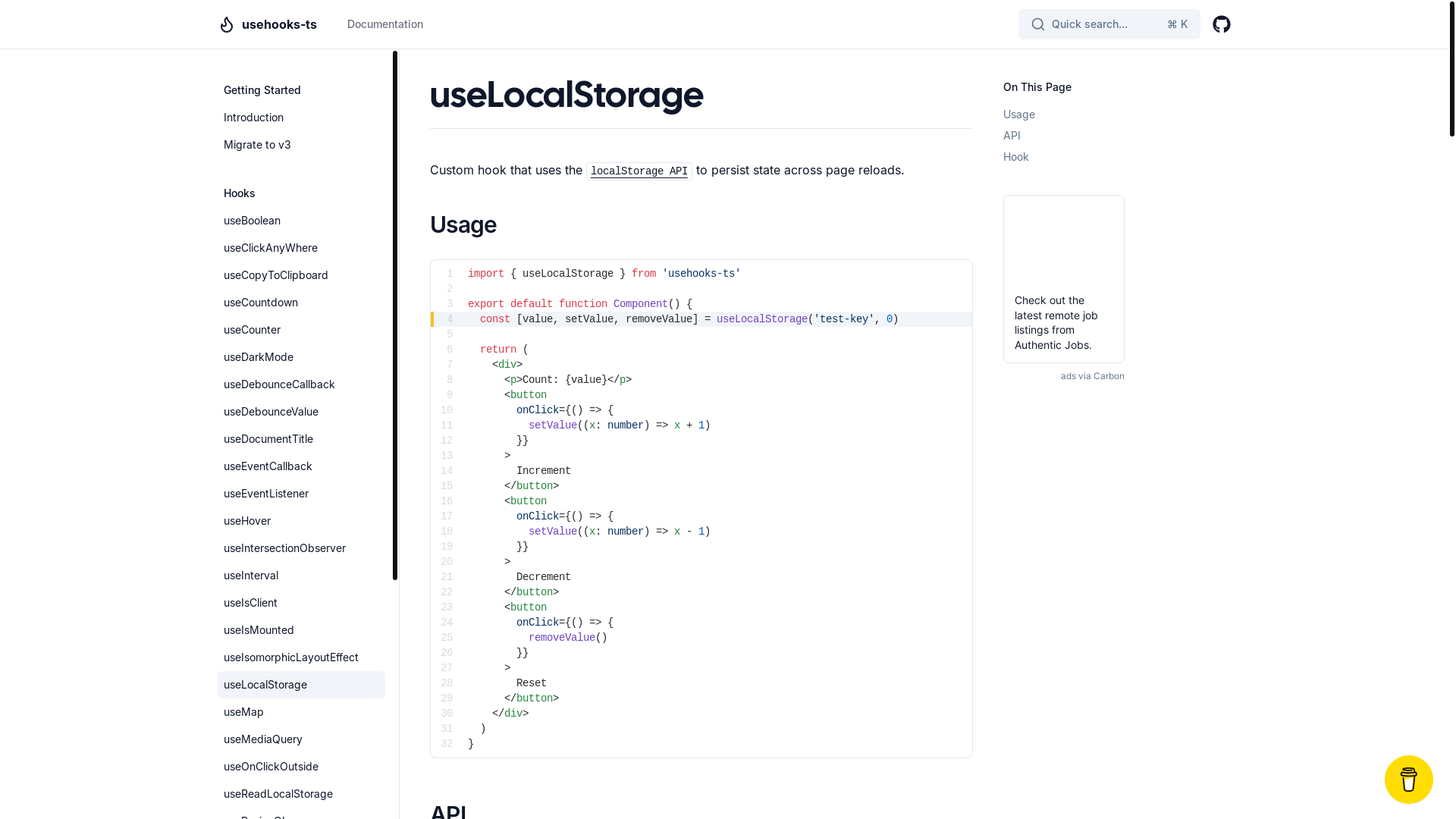Open useIsomorphicLayoutEffect hook page

point(301,657)
